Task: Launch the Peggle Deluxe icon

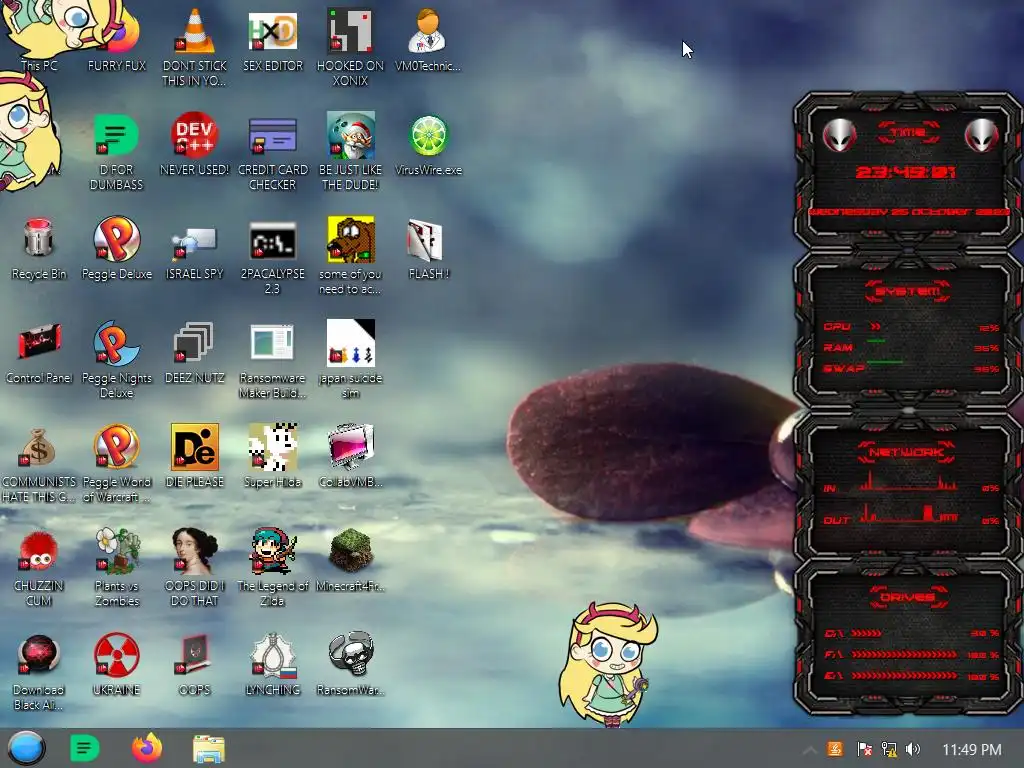Action: pyautogui.click(x=116, y=239)
